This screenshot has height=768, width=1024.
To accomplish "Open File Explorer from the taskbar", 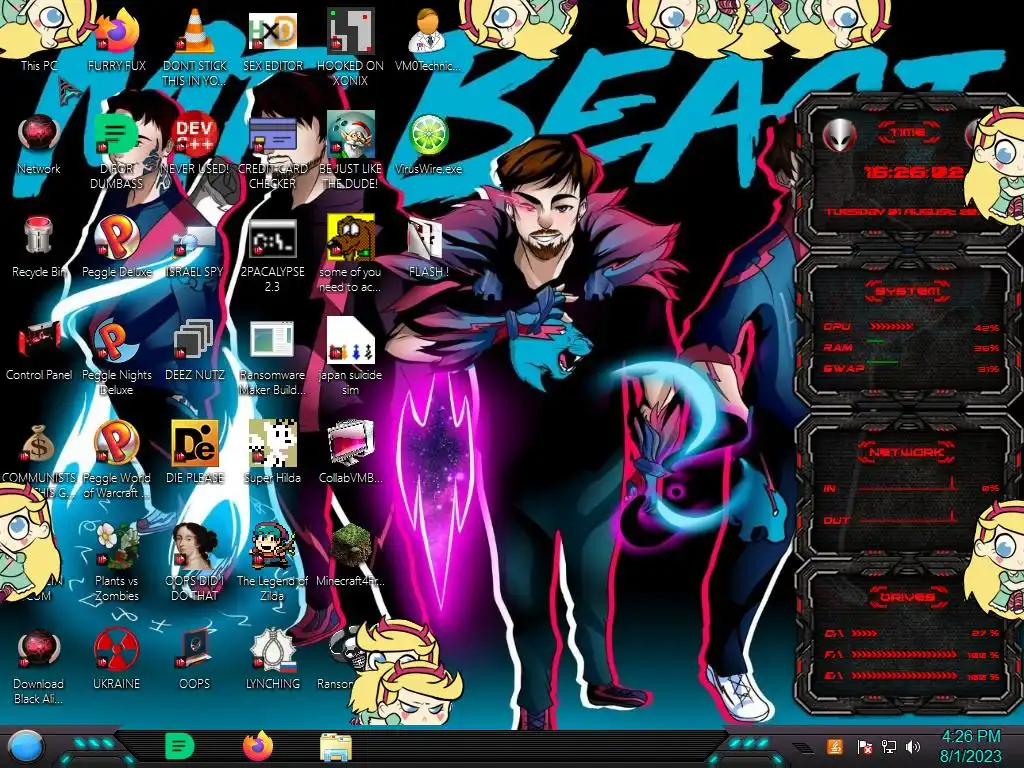I will pyautogui.click(x=336, y=747).
